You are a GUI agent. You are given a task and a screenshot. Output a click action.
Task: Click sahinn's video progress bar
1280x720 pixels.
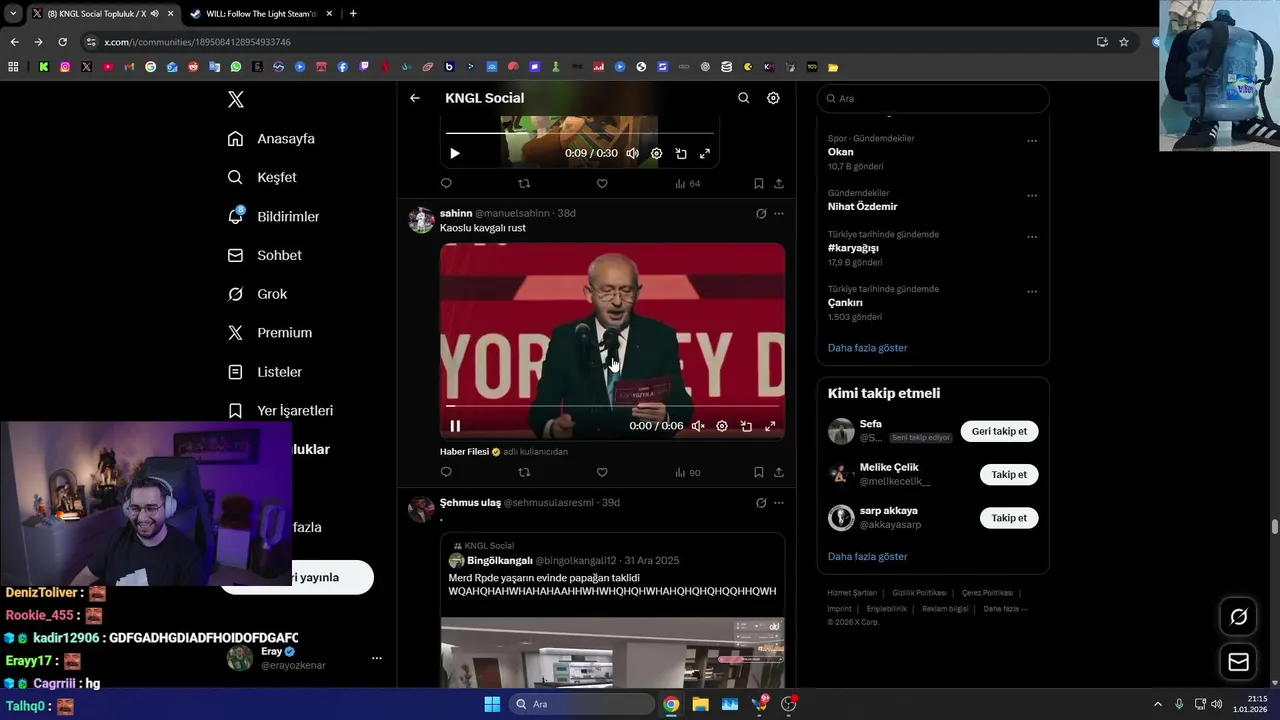(612, 406)
